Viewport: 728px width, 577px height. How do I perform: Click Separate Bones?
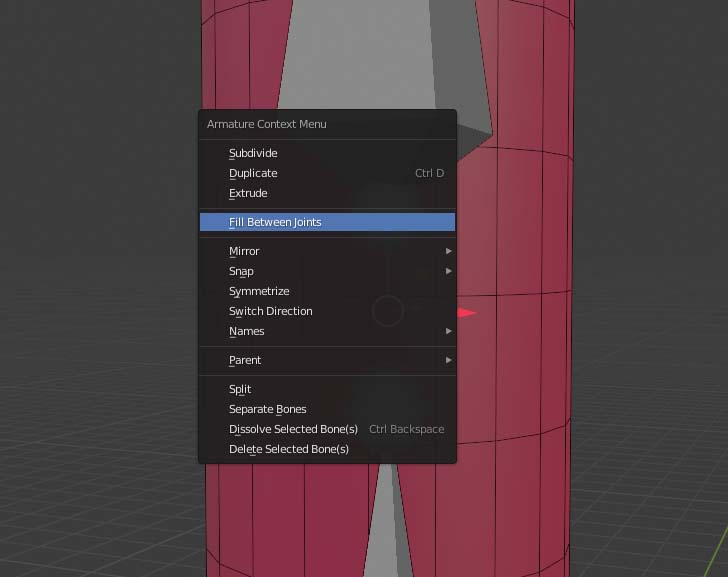pos(267,409)
